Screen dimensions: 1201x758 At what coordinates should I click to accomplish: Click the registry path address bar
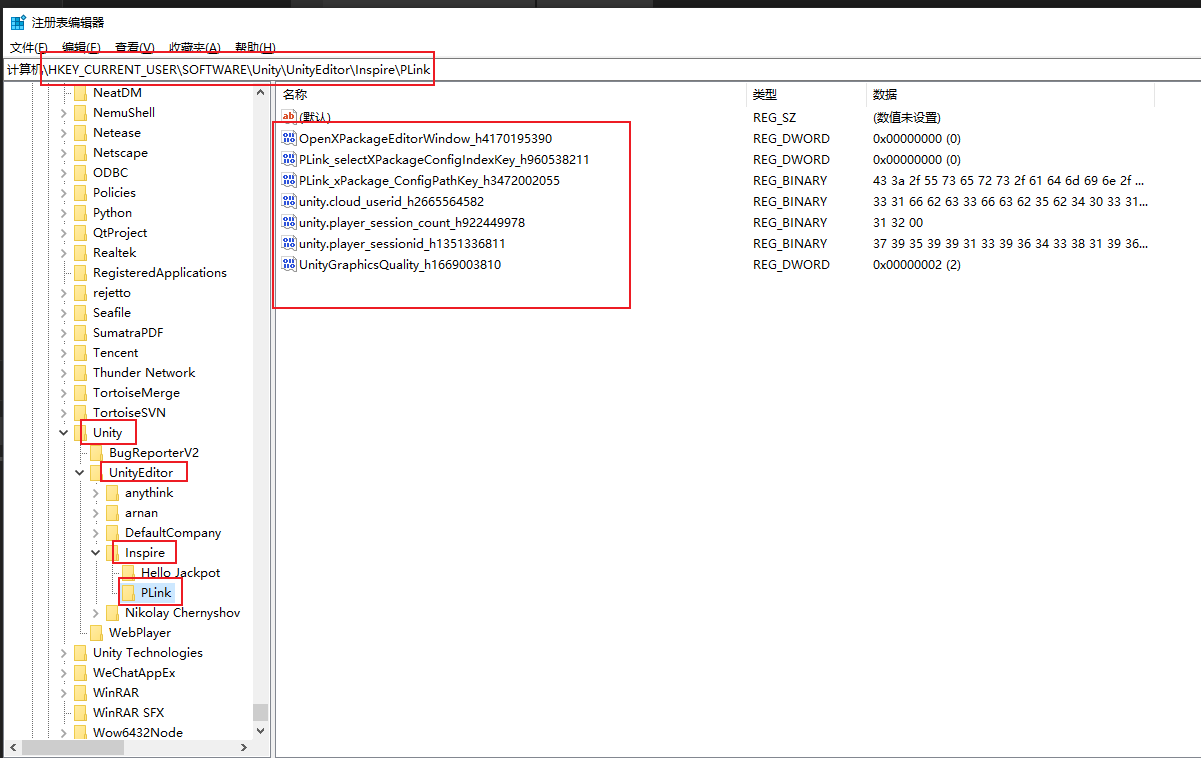click(x=600, y=70)
